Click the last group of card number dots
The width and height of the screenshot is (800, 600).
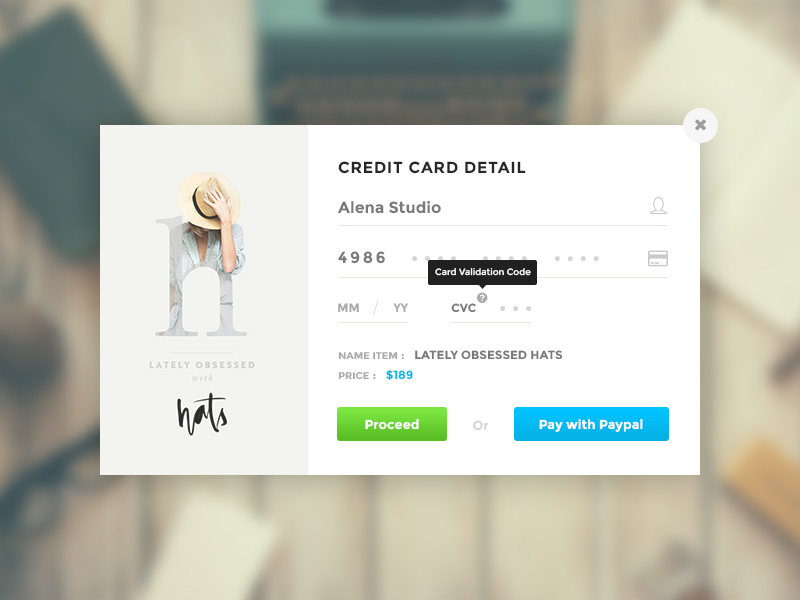click(x=577, y=259)
